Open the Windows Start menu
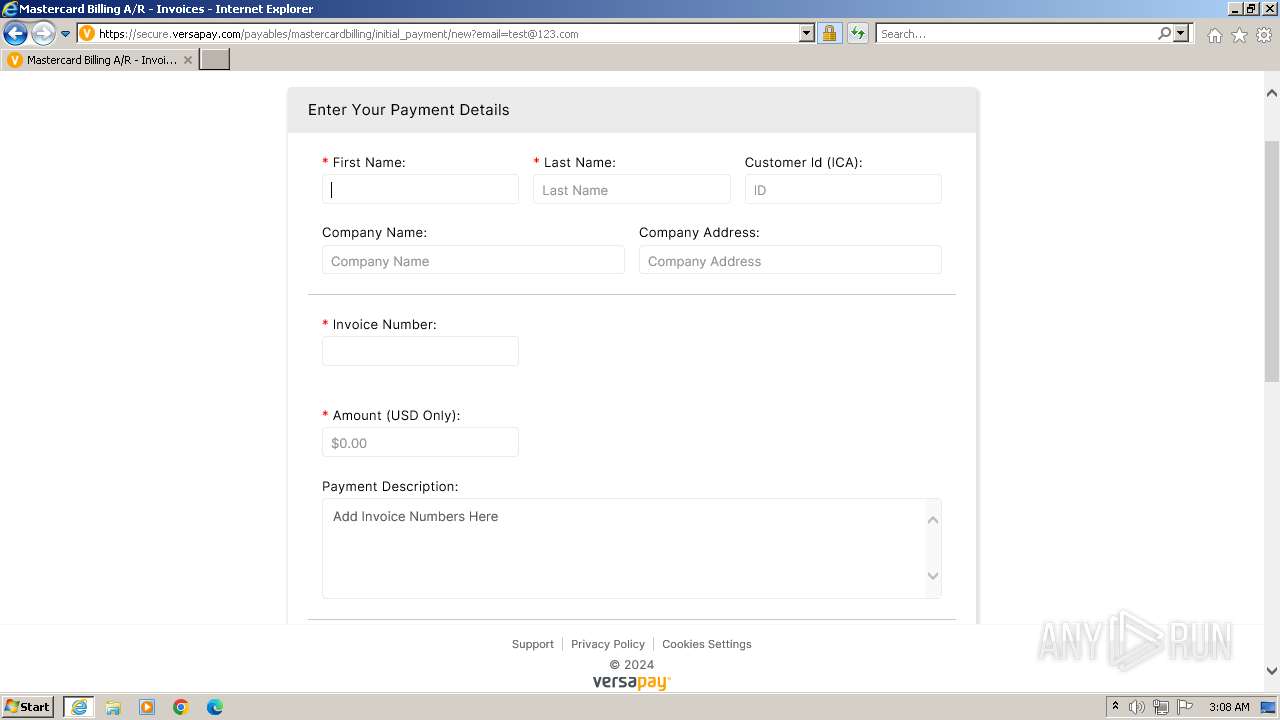 [x=28, y=707]
